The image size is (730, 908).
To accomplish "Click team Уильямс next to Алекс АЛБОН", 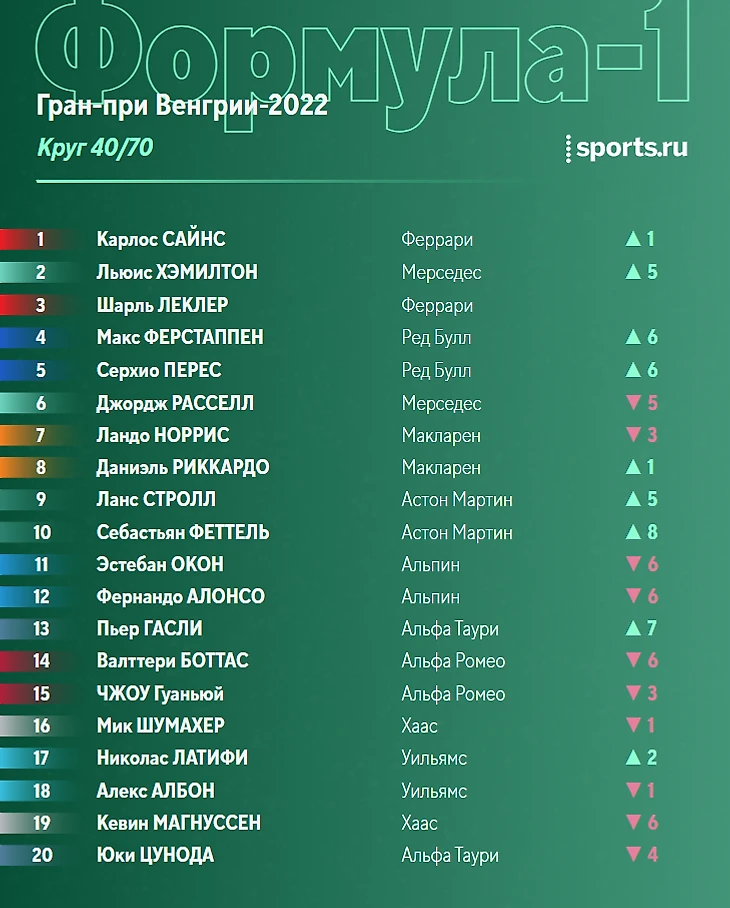I will (x=434, y=791).
